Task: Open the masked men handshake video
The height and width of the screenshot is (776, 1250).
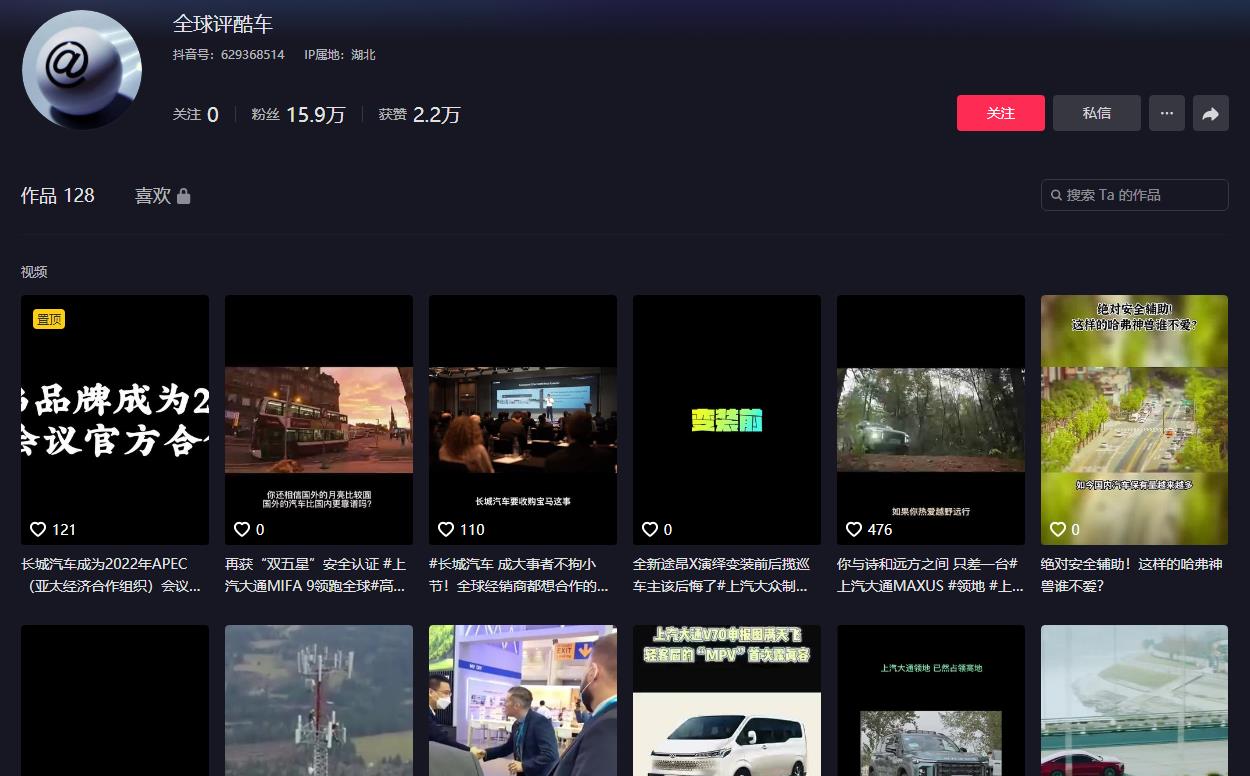Action: click(523, 700)
